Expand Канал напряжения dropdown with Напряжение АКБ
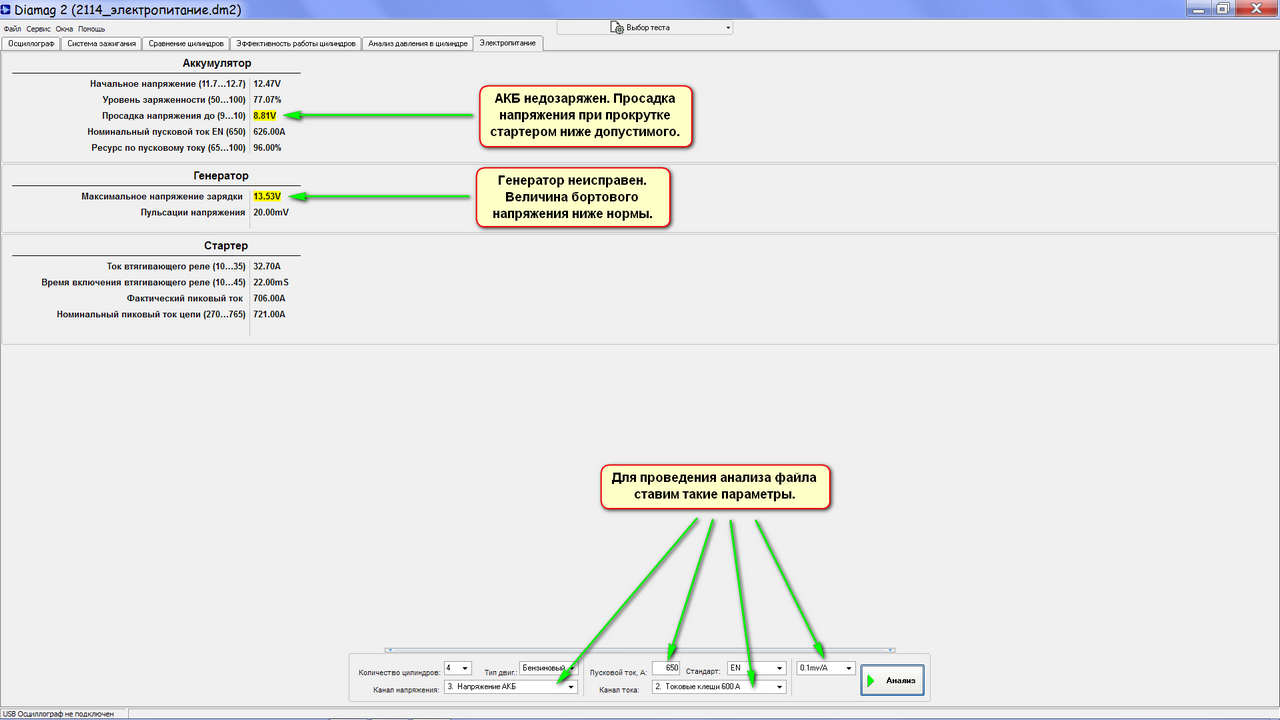Screen dimensions: 1280x720 [x=511, y=687]
